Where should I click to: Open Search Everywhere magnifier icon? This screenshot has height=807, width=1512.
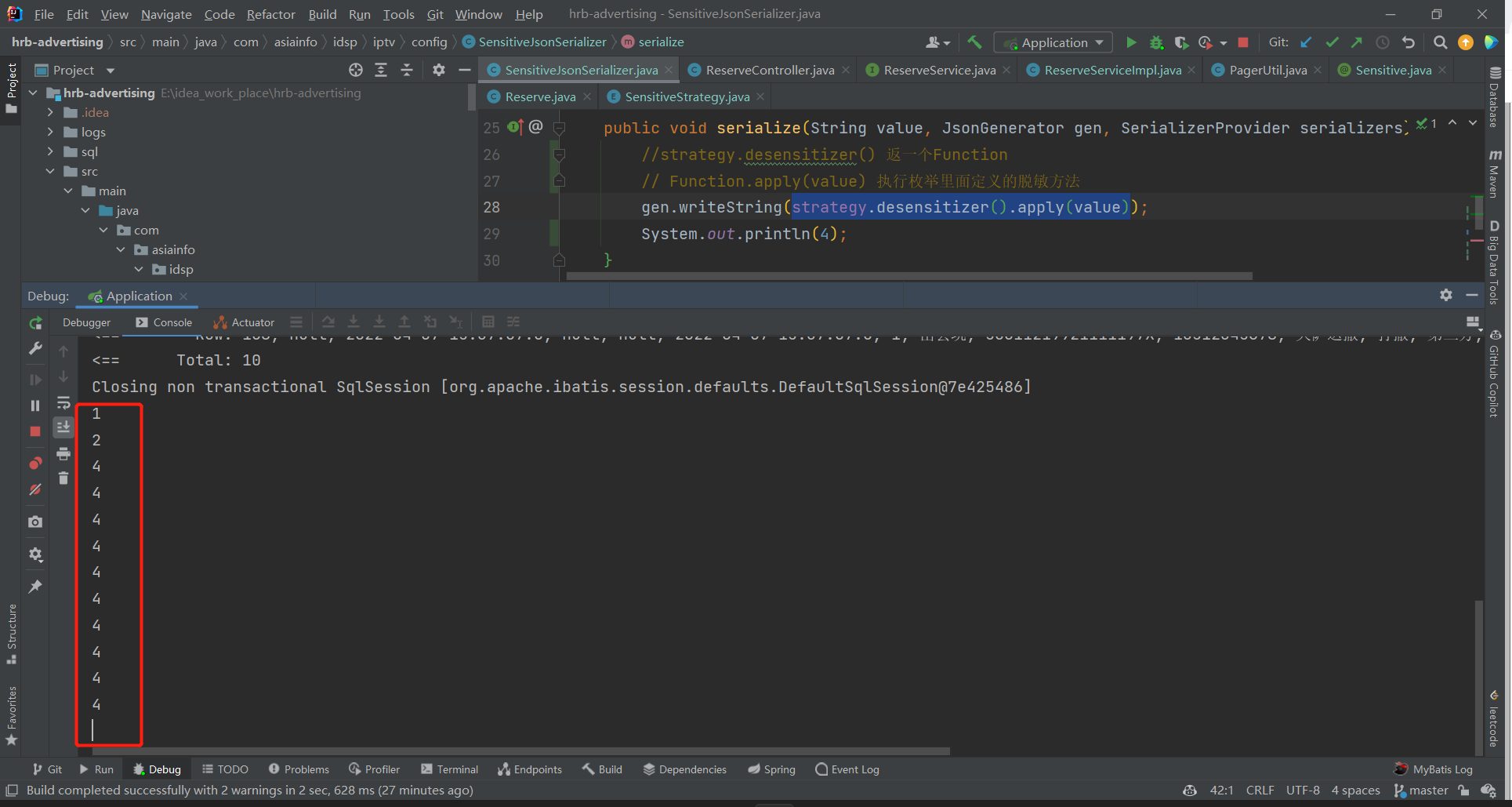(1440, 42)
